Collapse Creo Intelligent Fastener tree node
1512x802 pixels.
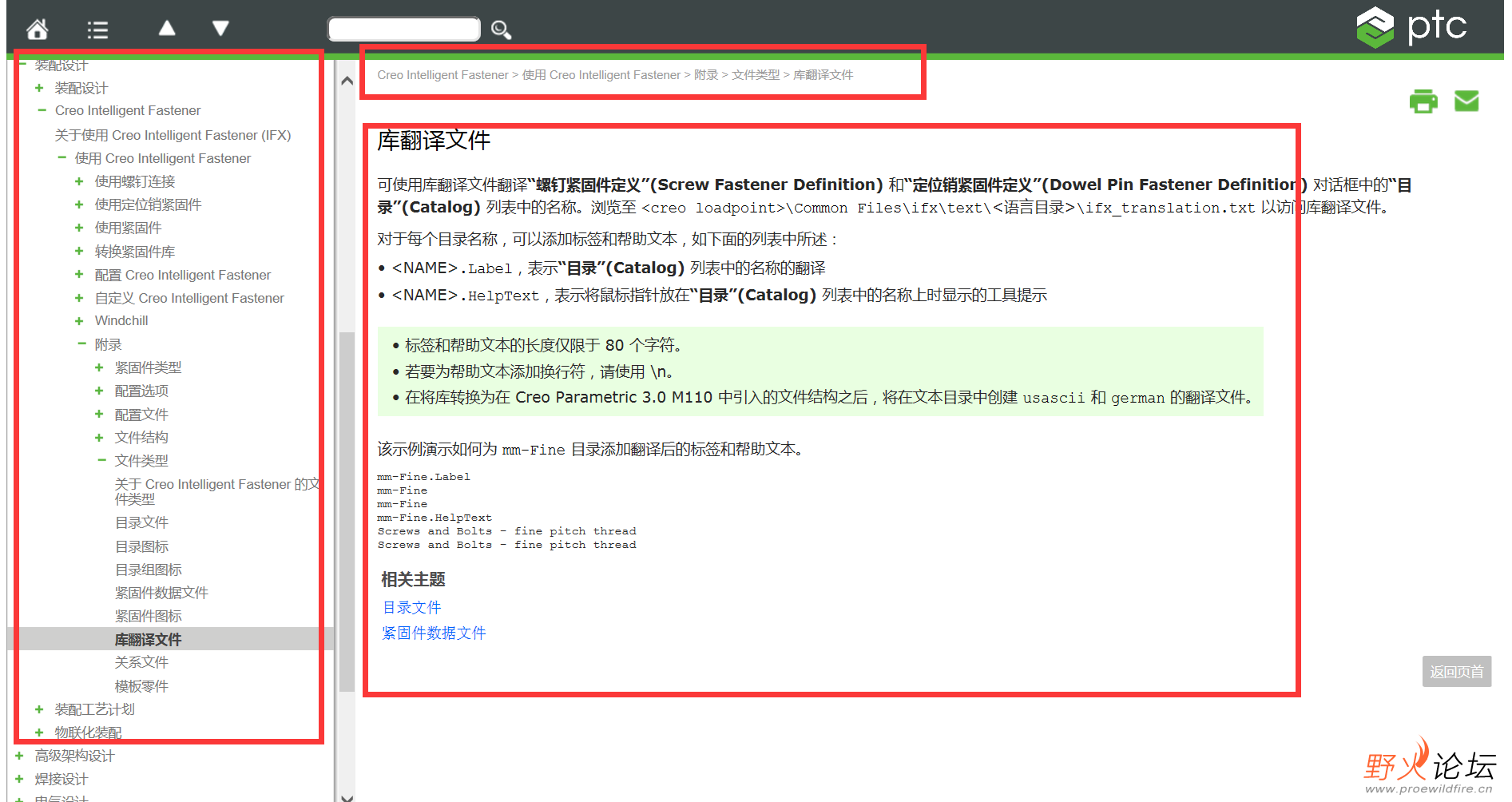42,110
